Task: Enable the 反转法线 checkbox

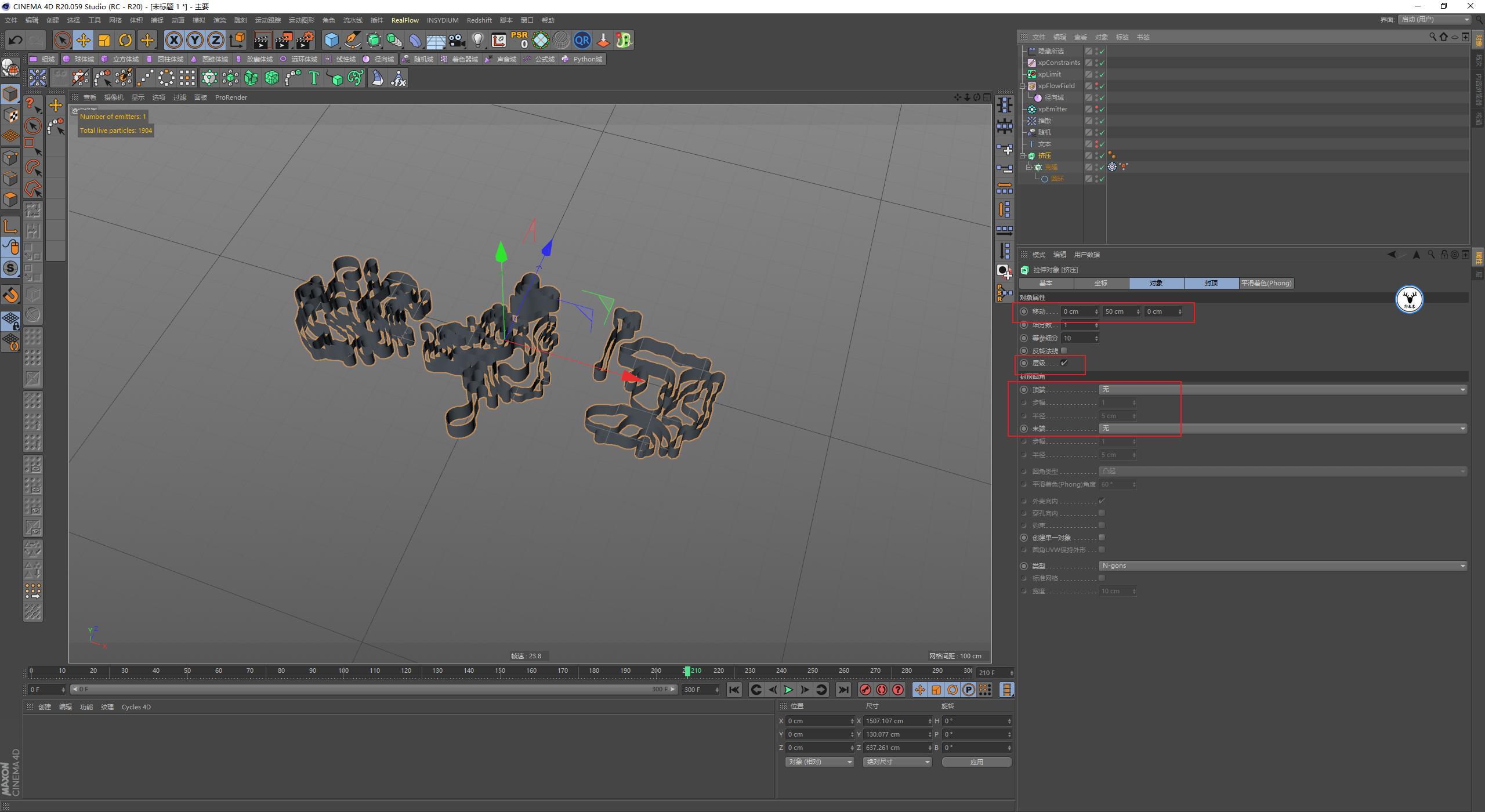Action: coord(1064,350)
